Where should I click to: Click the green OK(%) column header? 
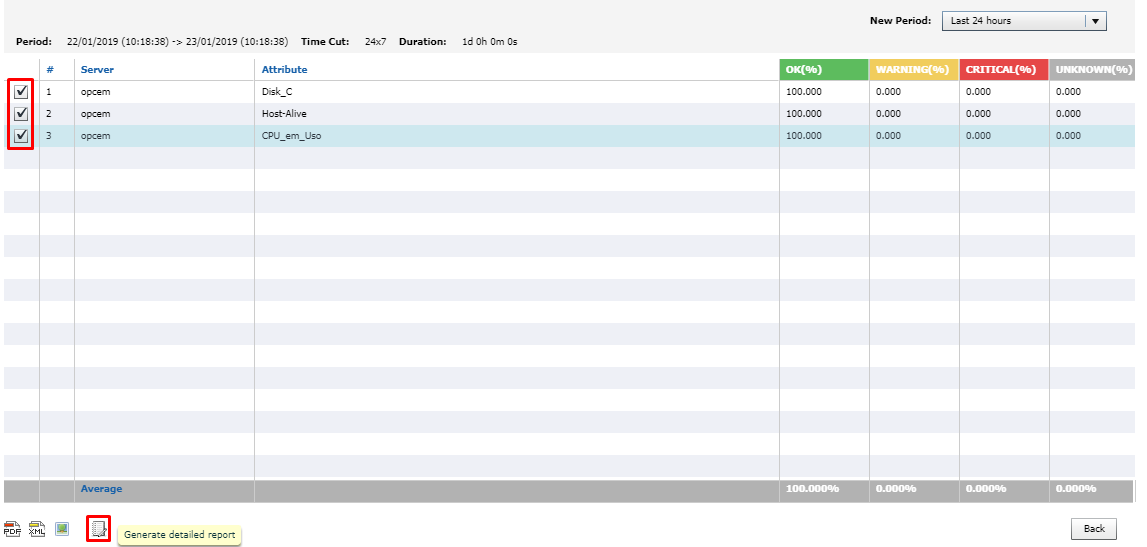[x=804, y=69]
